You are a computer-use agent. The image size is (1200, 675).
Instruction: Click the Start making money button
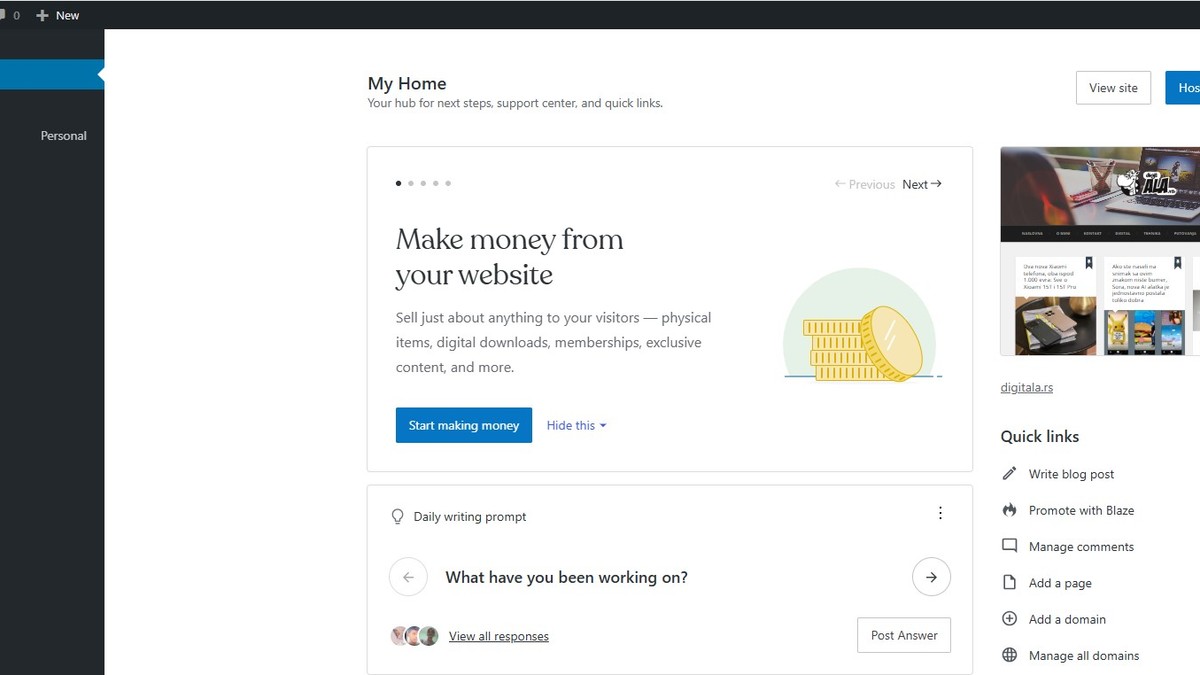click(464, 425)
